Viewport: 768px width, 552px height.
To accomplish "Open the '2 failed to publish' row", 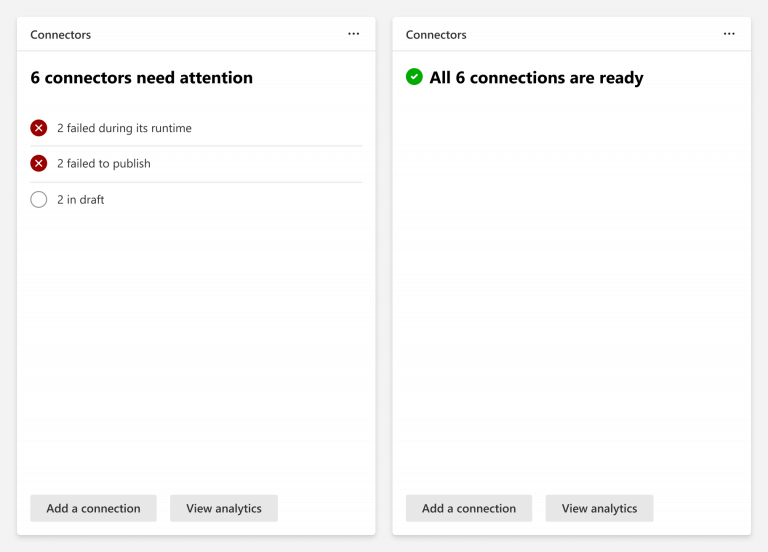I will tap(196, 164).
